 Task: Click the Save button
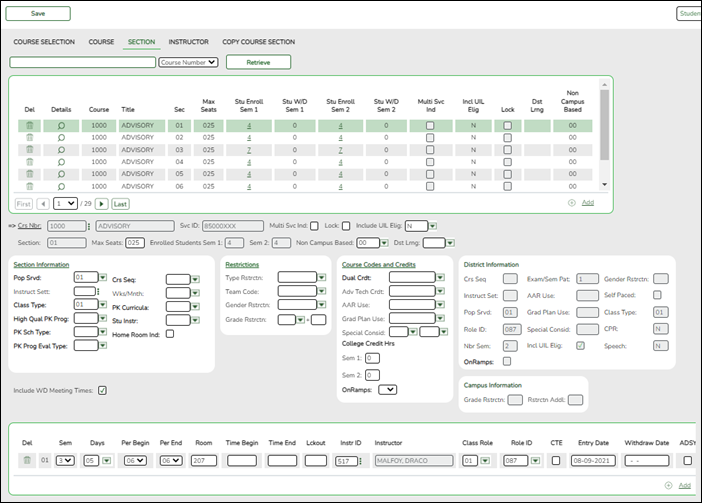pos(38,13)
